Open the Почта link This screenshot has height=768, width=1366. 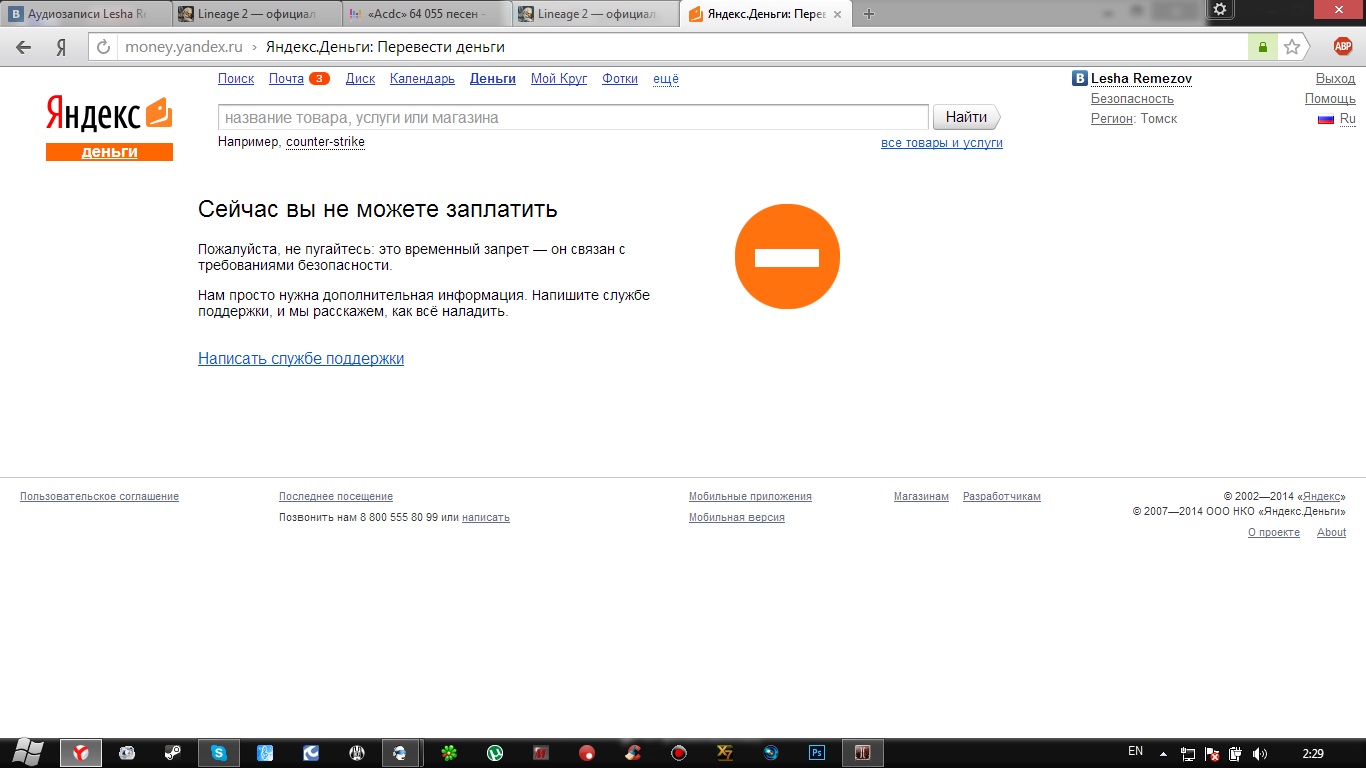coord(286,79)
